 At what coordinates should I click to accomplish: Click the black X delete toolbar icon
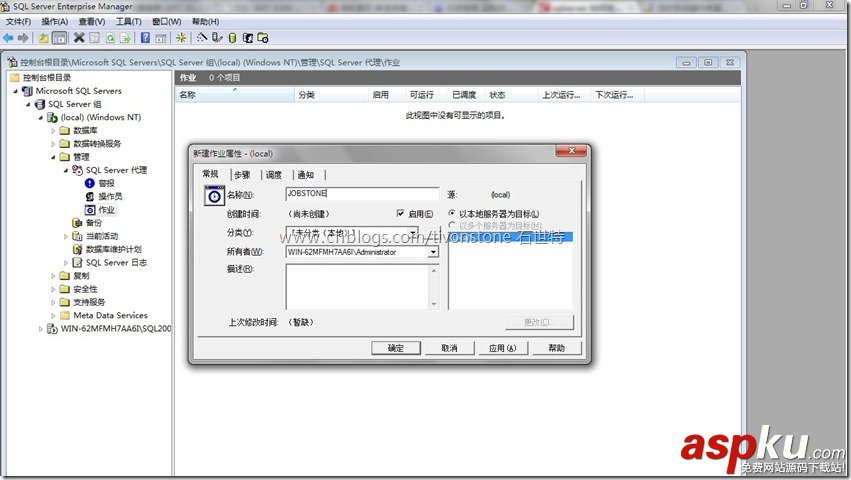(x=79, y=37)
